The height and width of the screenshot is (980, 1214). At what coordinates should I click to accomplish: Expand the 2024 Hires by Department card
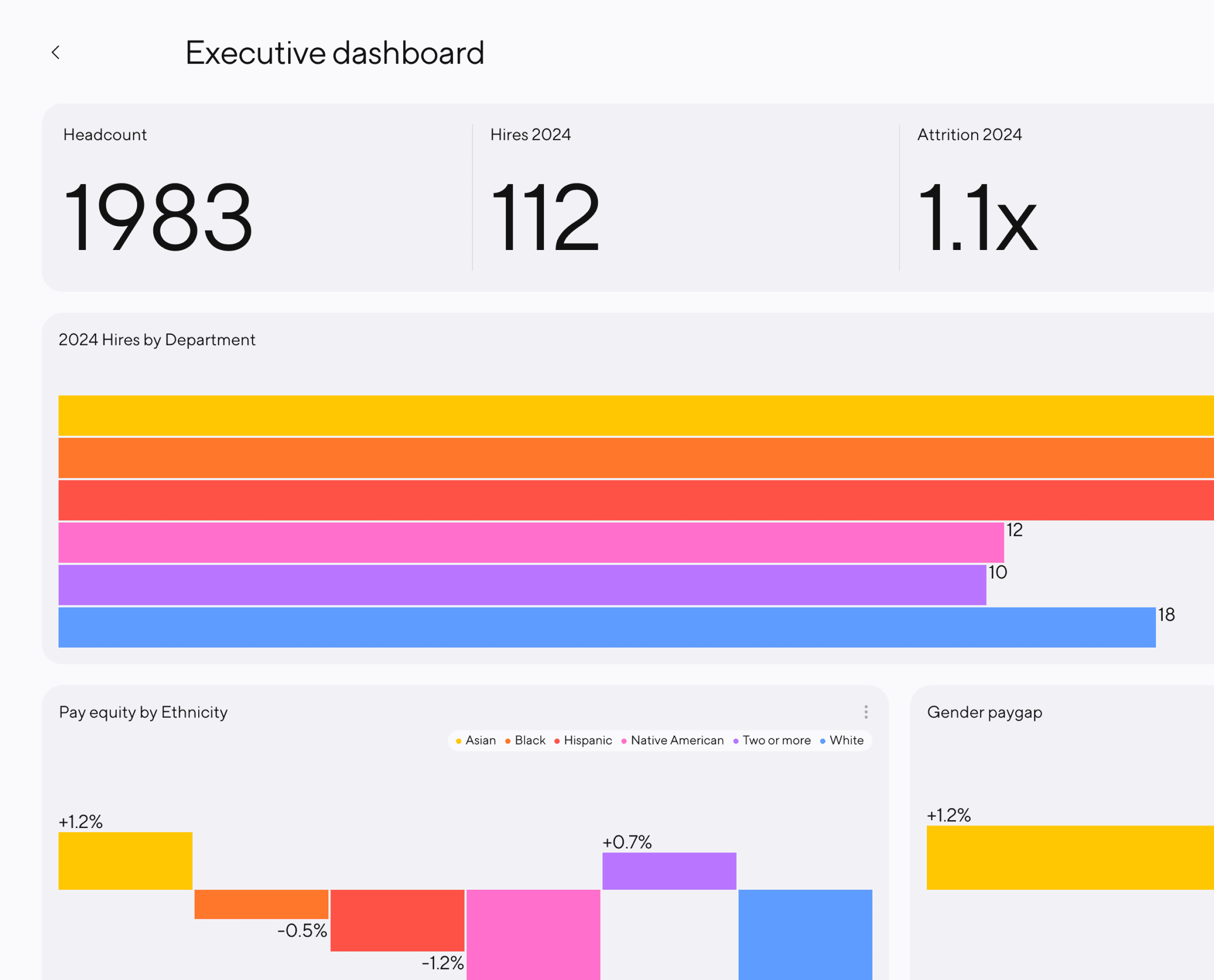click(157, 339)
